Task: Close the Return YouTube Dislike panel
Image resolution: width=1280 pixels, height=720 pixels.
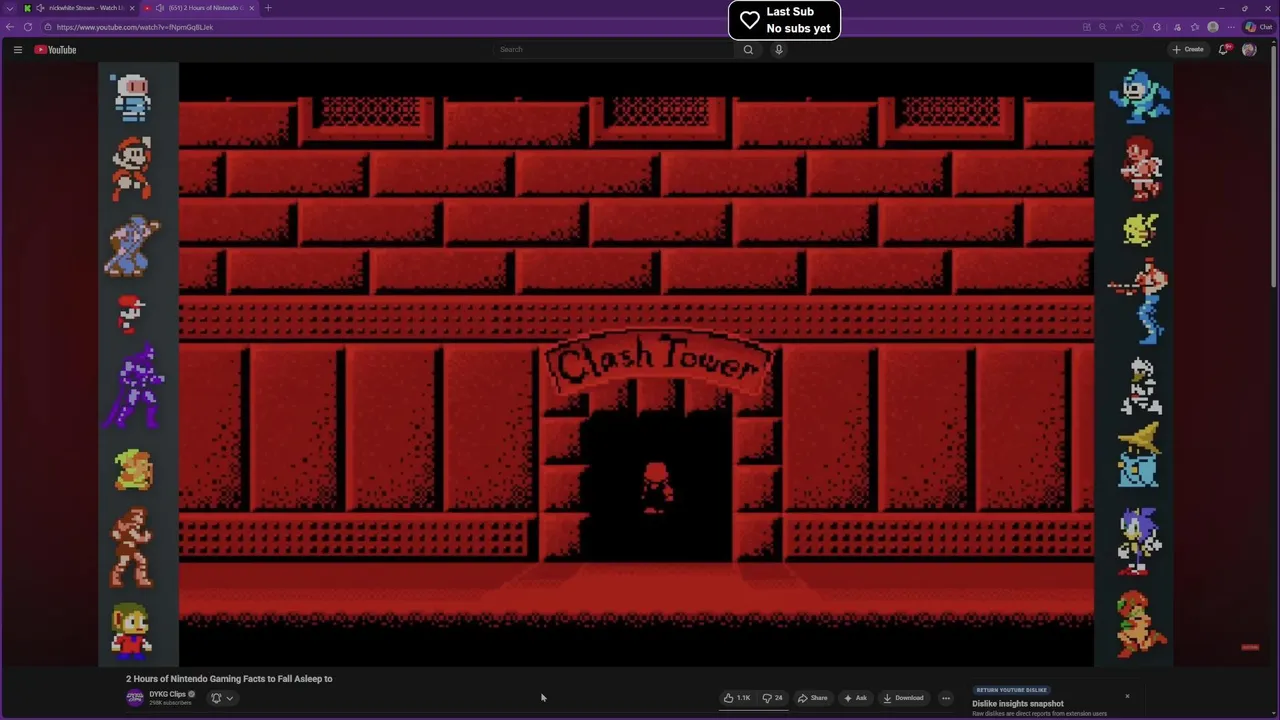Action: click(1127, 696)
